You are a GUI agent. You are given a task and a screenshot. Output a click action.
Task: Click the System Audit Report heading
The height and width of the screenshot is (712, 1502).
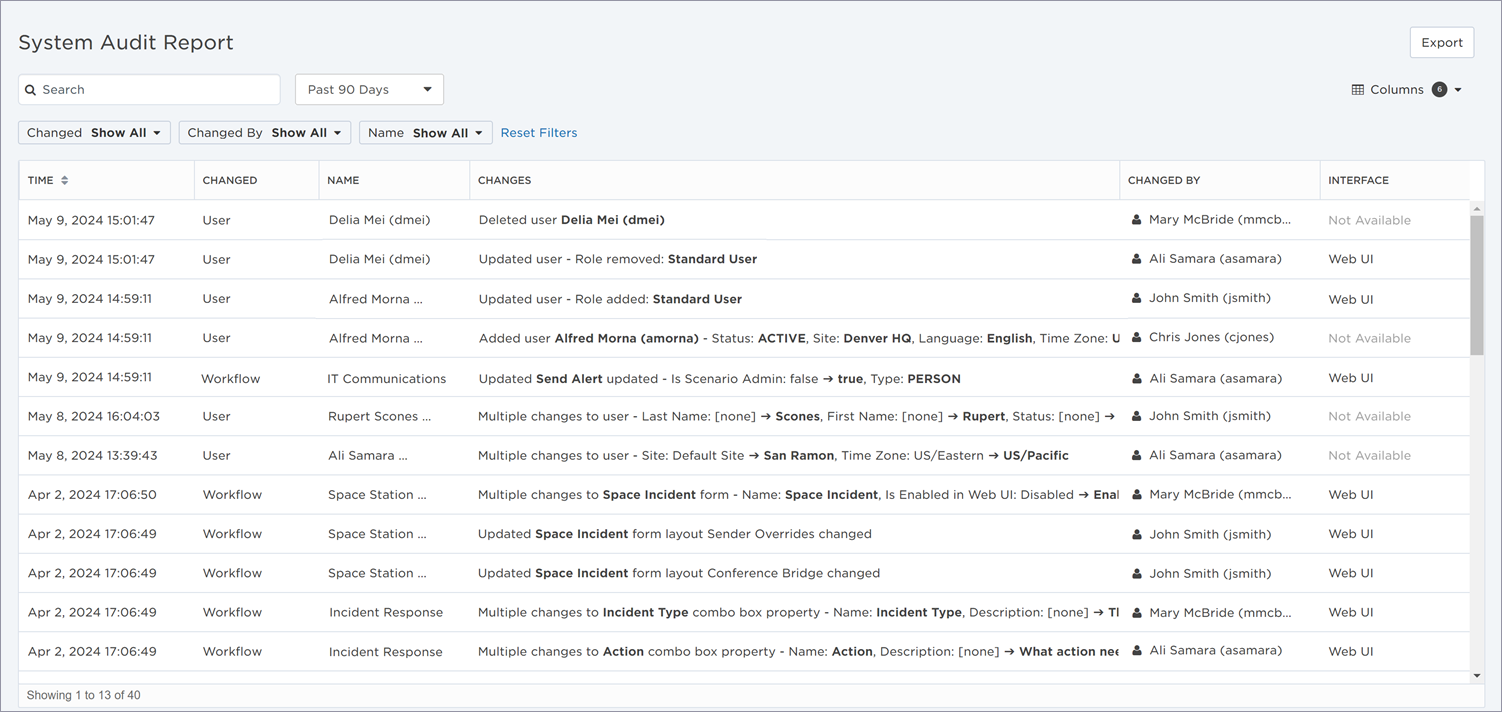126,43
